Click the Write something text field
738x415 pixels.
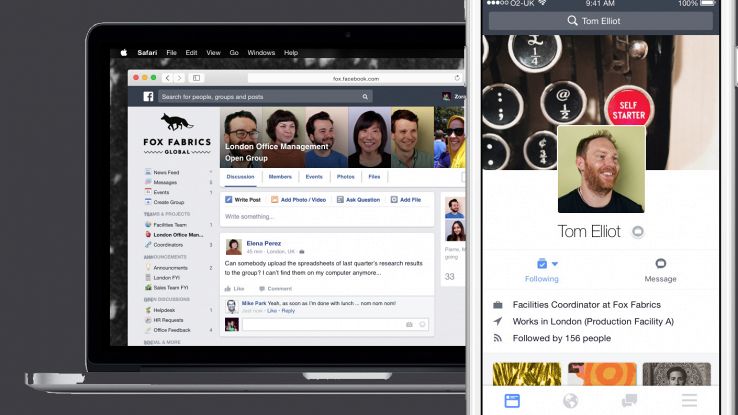[327, 216]
